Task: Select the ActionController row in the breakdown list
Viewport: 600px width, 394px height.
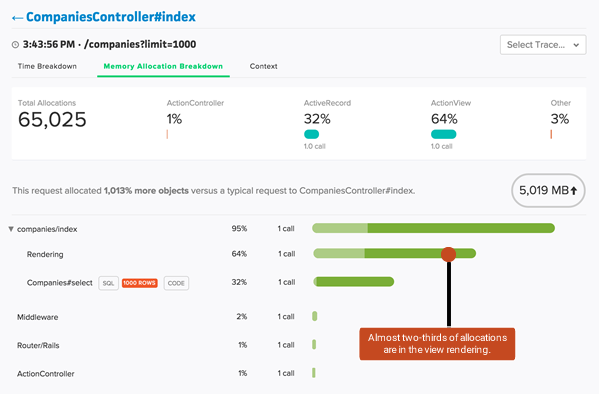Action: point(46,374)
